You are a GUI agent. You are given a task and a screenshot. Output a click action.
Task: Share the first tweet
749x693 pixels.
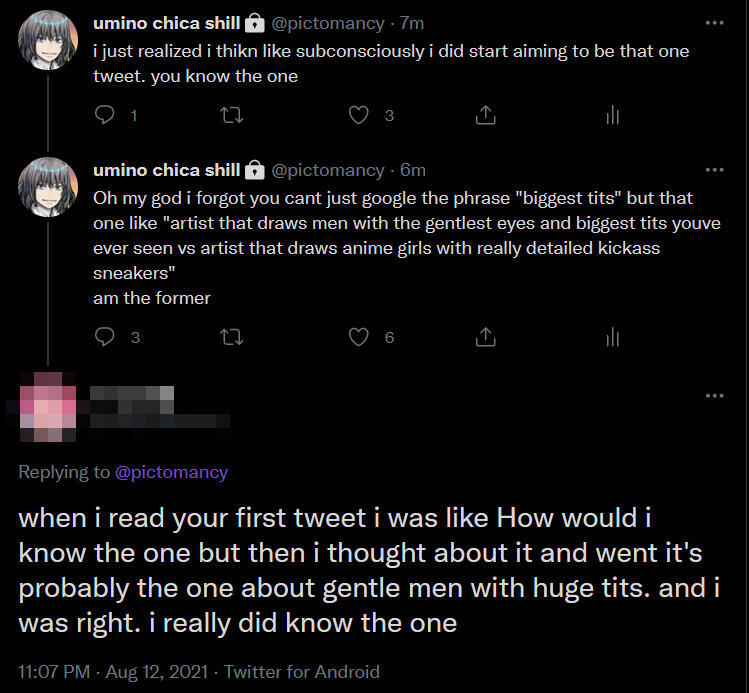click(x=485, y=115)
